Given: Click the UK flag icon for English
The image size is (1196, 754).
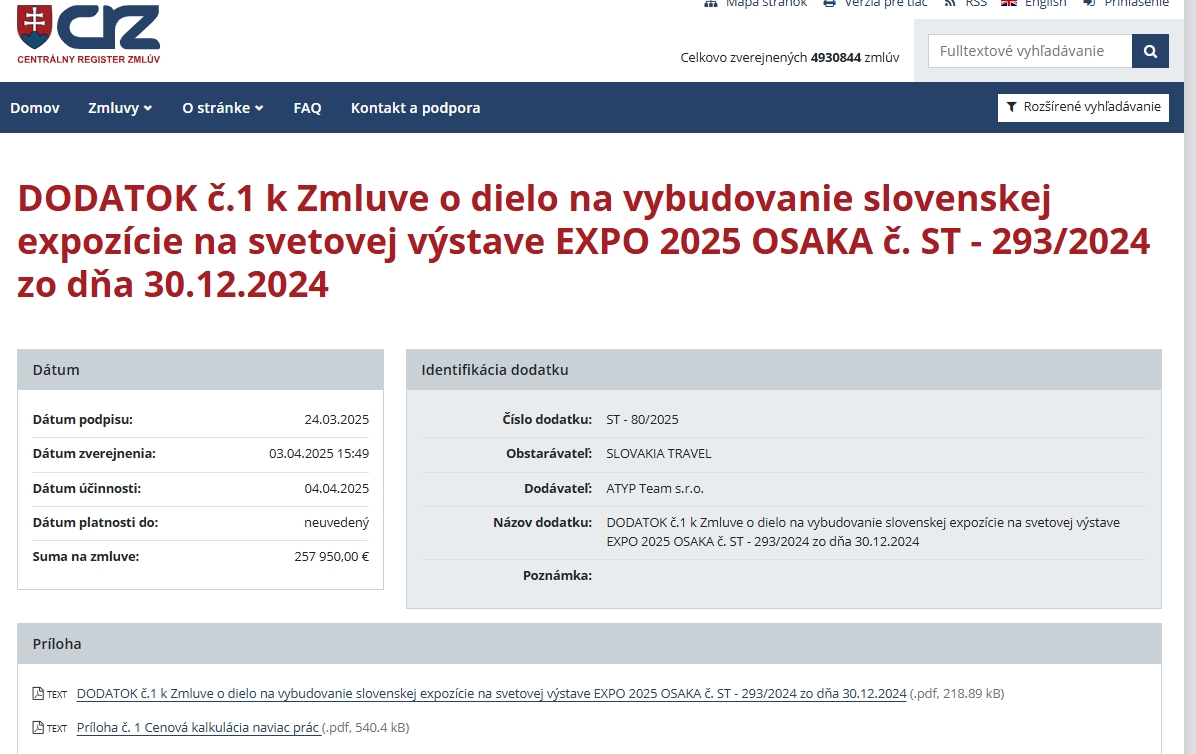Looking at the screenshot, I should (x=1008, y=3).
